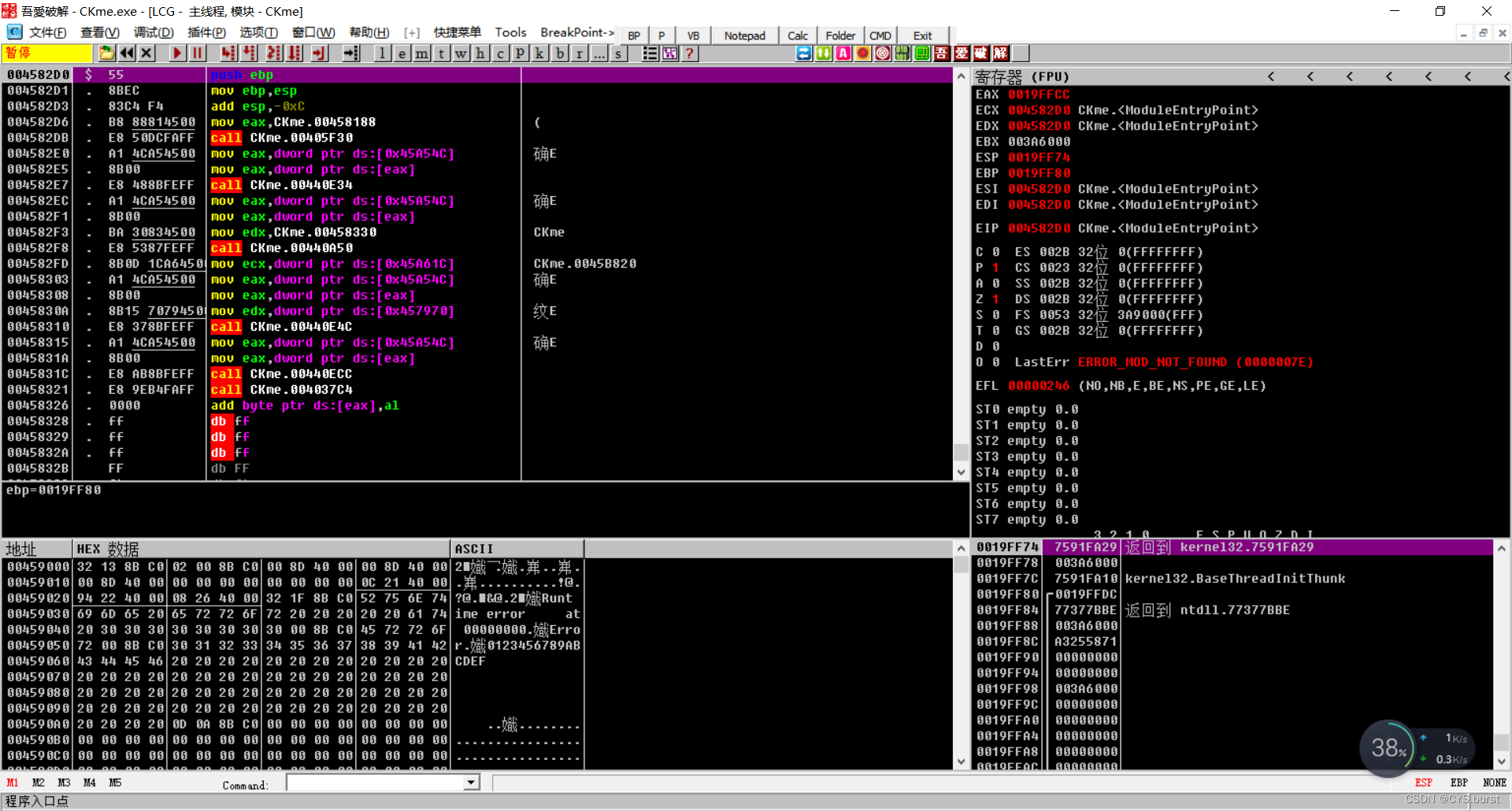
Task: Open the Log window
Action: 382,53
